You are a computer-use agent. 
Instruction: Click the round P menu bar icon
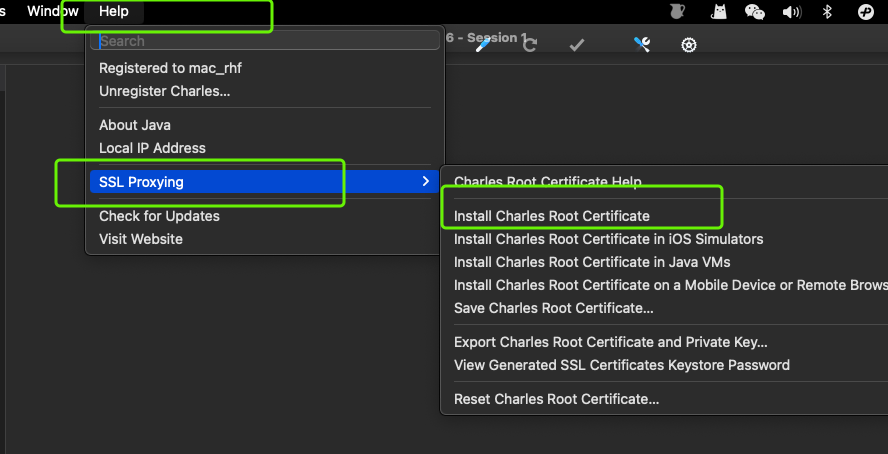pos(866,12)
